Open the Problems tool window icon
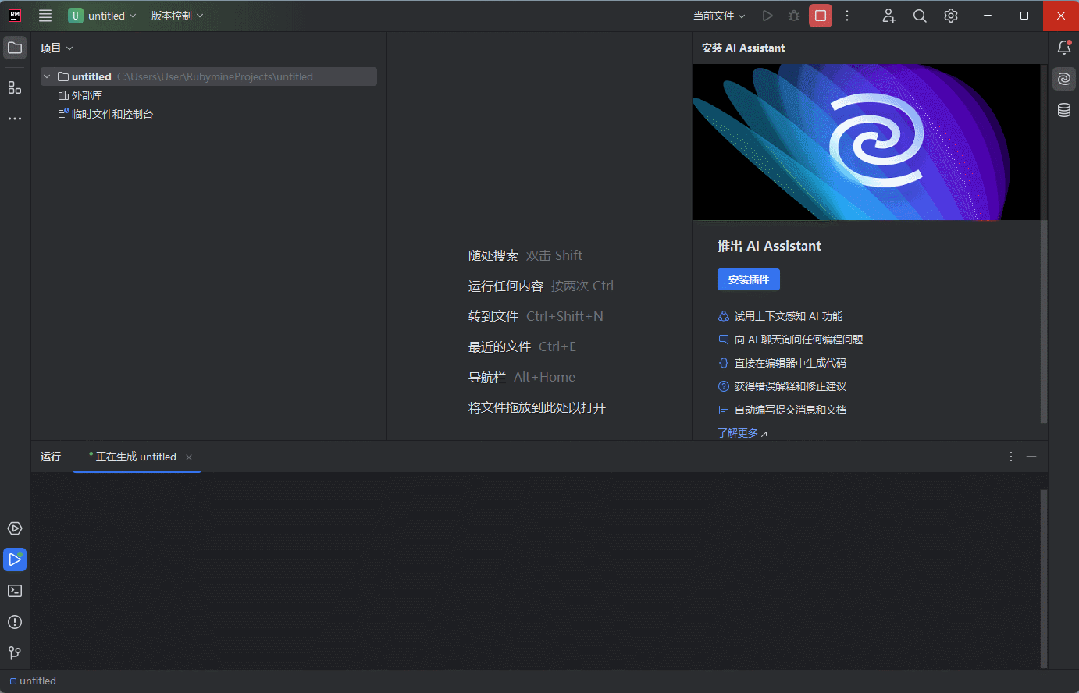 pyautogui.click(x=14, y=622)
